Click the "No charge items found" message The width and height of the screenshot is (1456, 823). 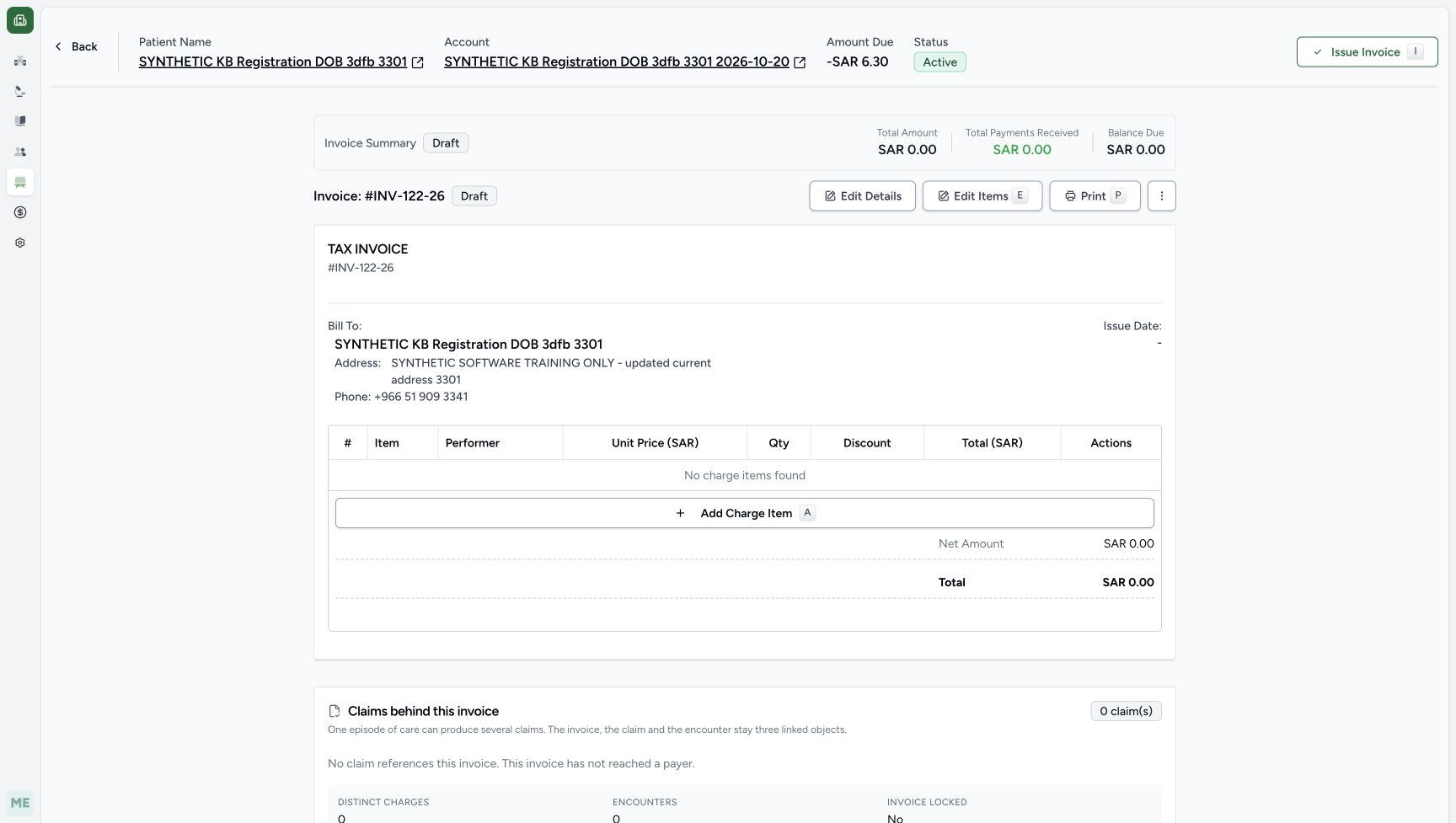point(745,476)
